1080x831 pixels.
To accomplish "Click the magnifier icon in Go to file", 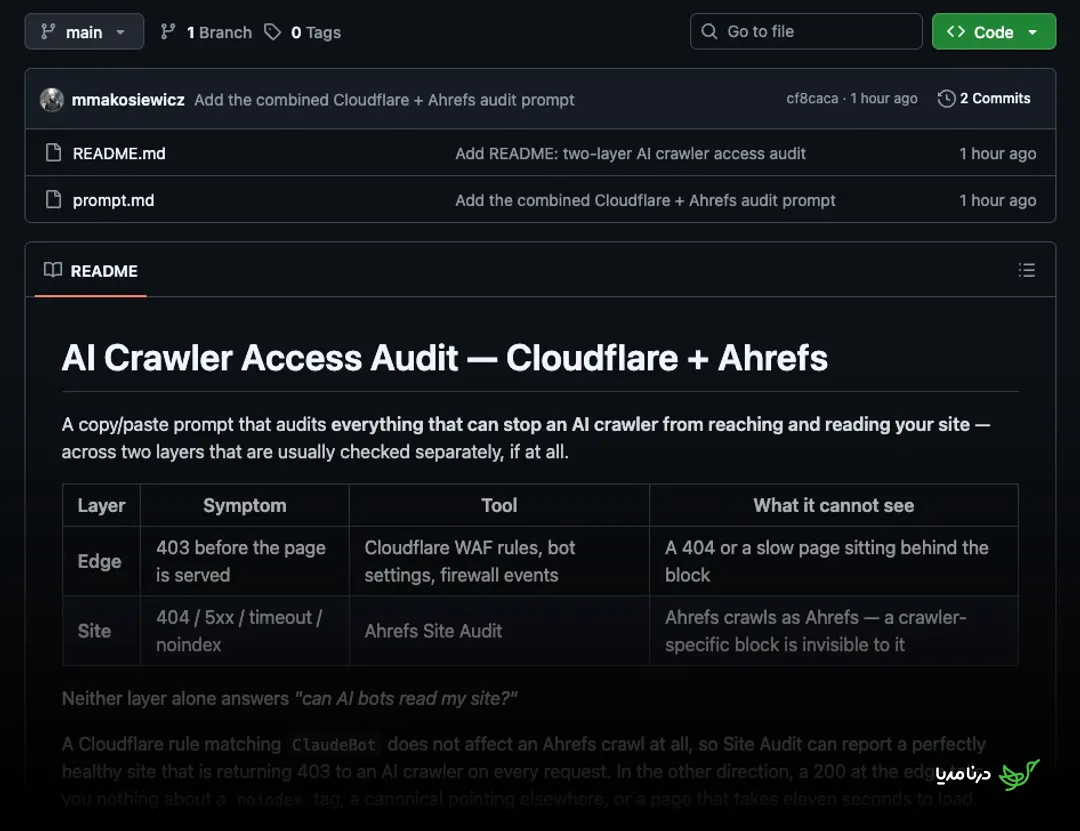I will click(x=709, y=32).
